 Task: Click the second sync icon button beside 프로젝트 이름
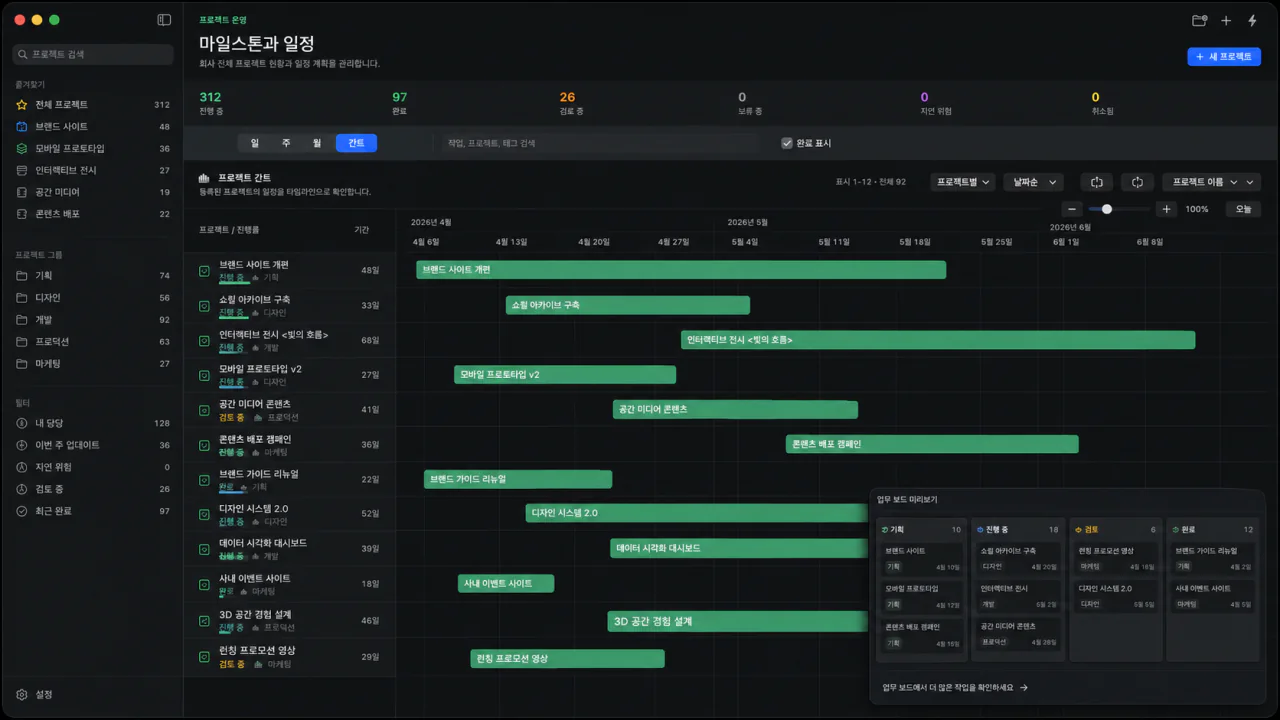[x=1137, y=182]
